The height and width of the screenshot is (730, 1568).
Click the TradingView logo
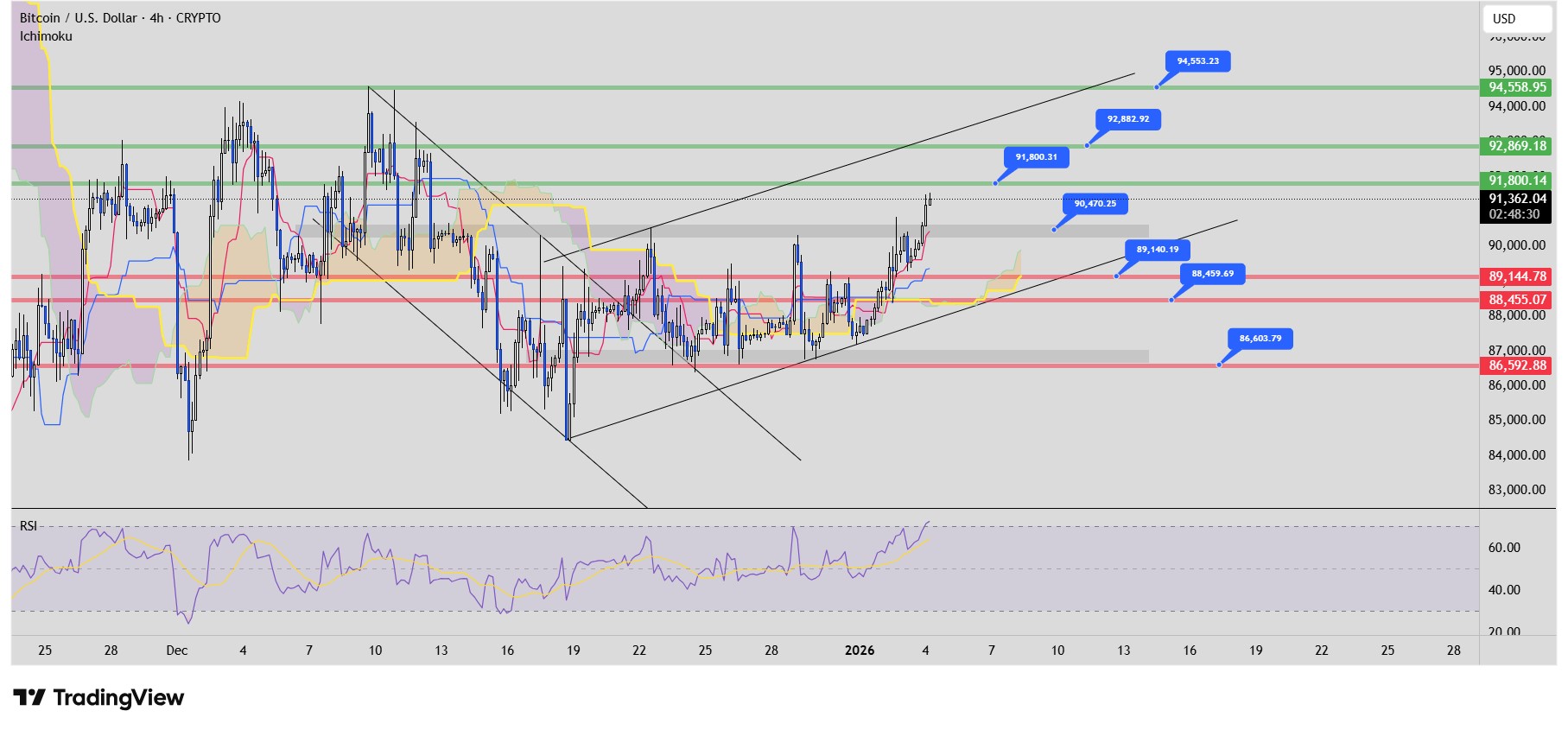[x=98, y=697]
